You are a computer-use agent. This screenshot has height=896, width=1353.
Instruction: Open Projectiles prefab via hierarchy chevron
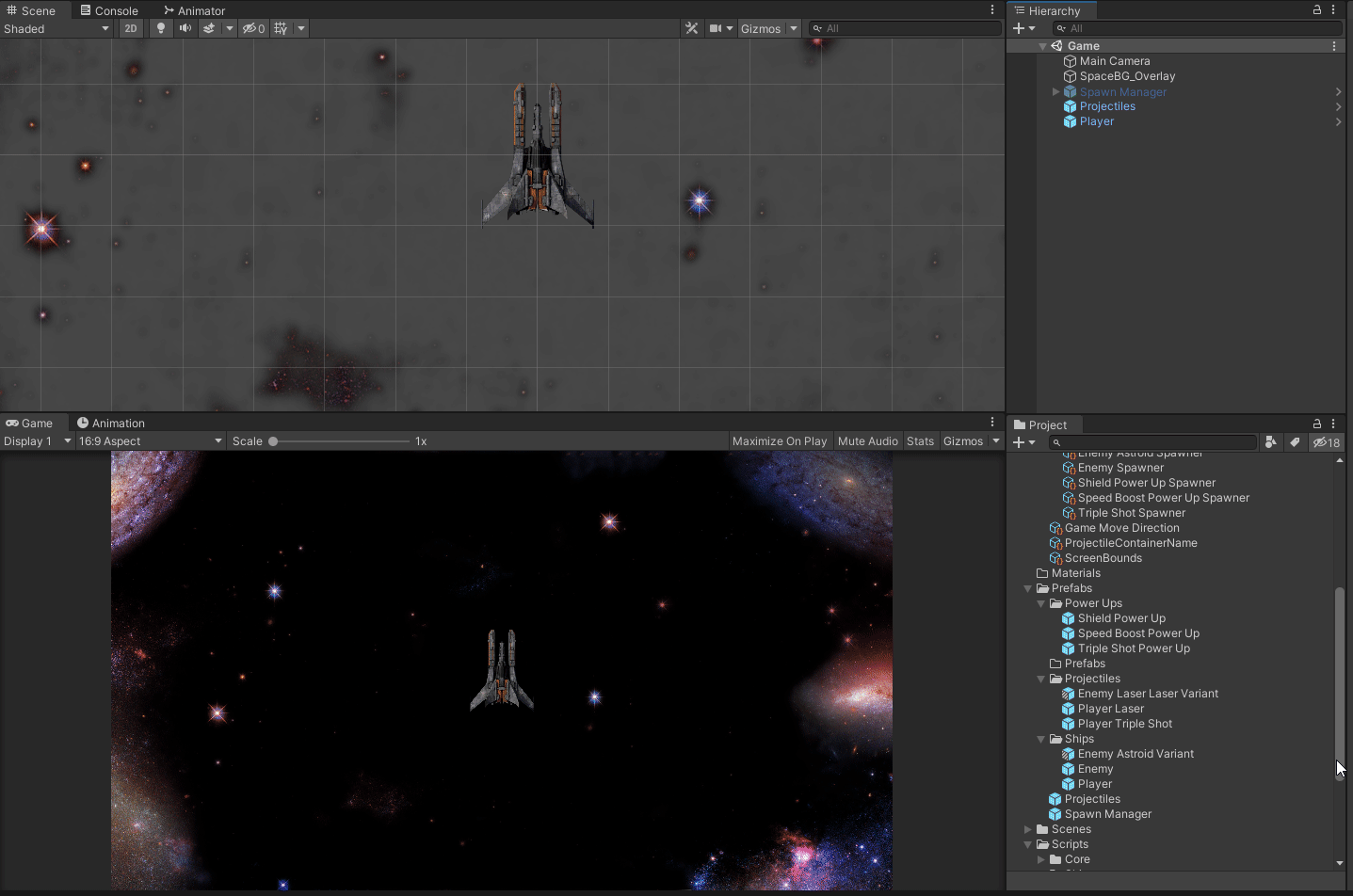tap(1338, 106)
